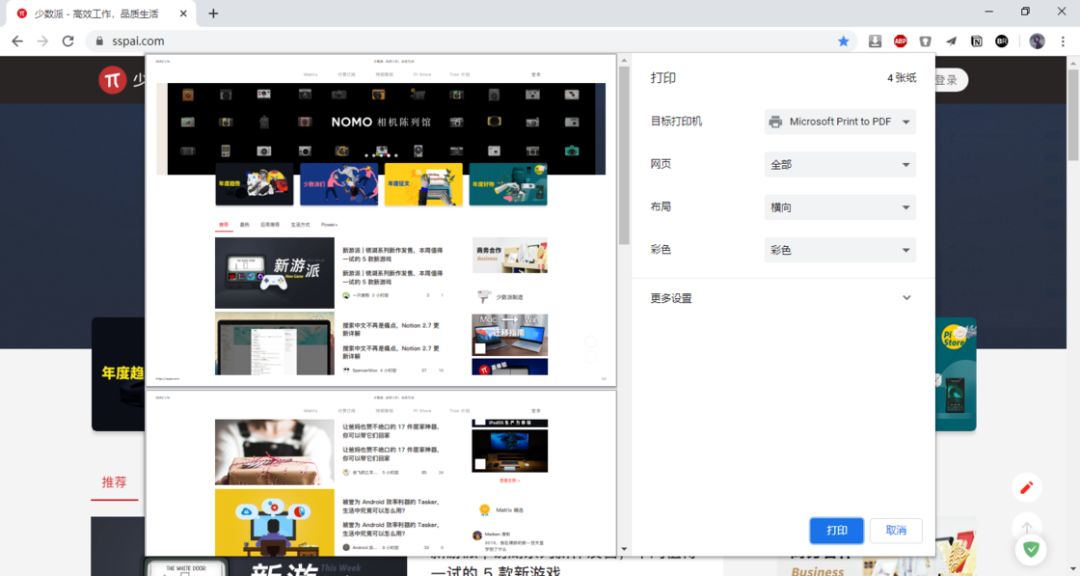
Task: Click the NOMO 相机陈列馆 banner in preview
Action: coord(381,129)
